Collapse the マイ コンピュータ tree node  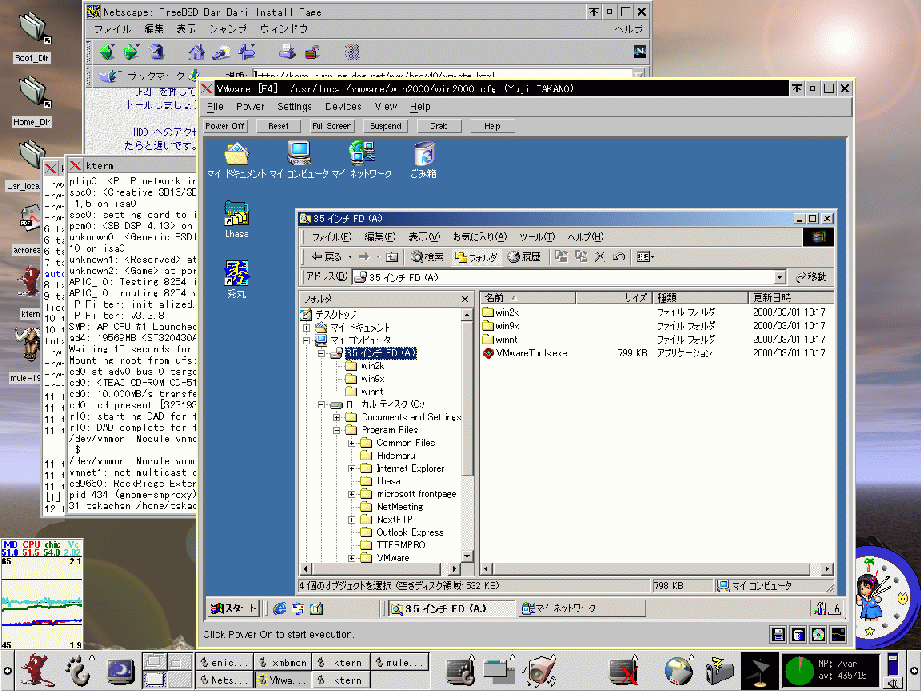tap(307, 340)
